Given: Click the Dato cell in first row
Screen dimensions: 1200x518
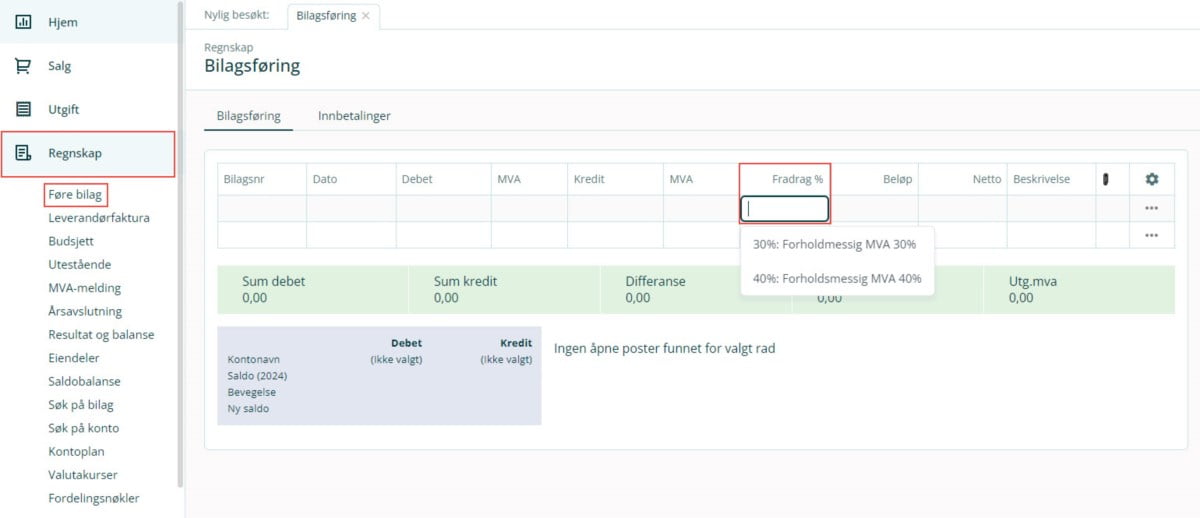Looking at the screenshot, I should pyautogui.click(x=351, y=208).
